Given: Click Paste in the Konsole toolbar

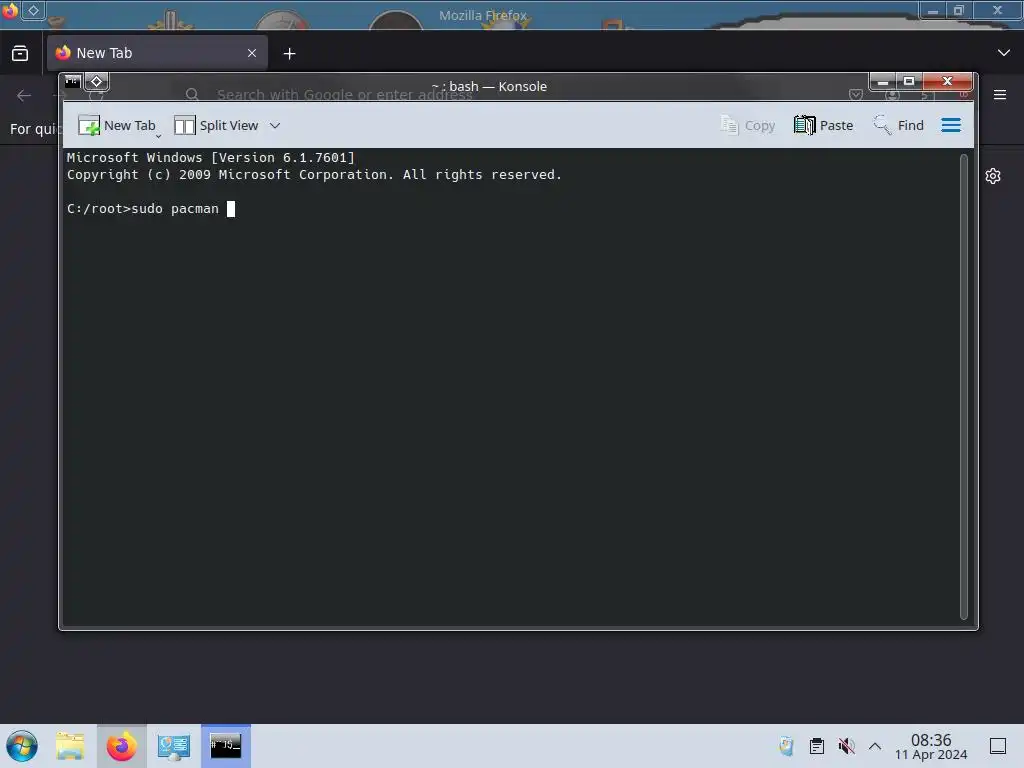Looking at the screenshot, I should [824, 125].
